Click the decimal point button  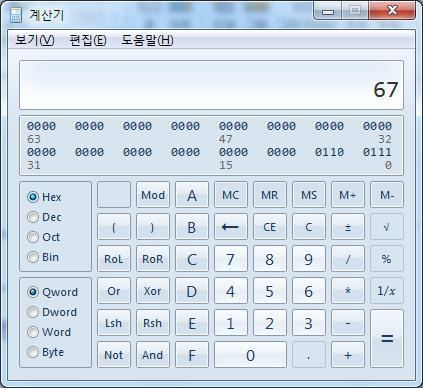point(309,355)
